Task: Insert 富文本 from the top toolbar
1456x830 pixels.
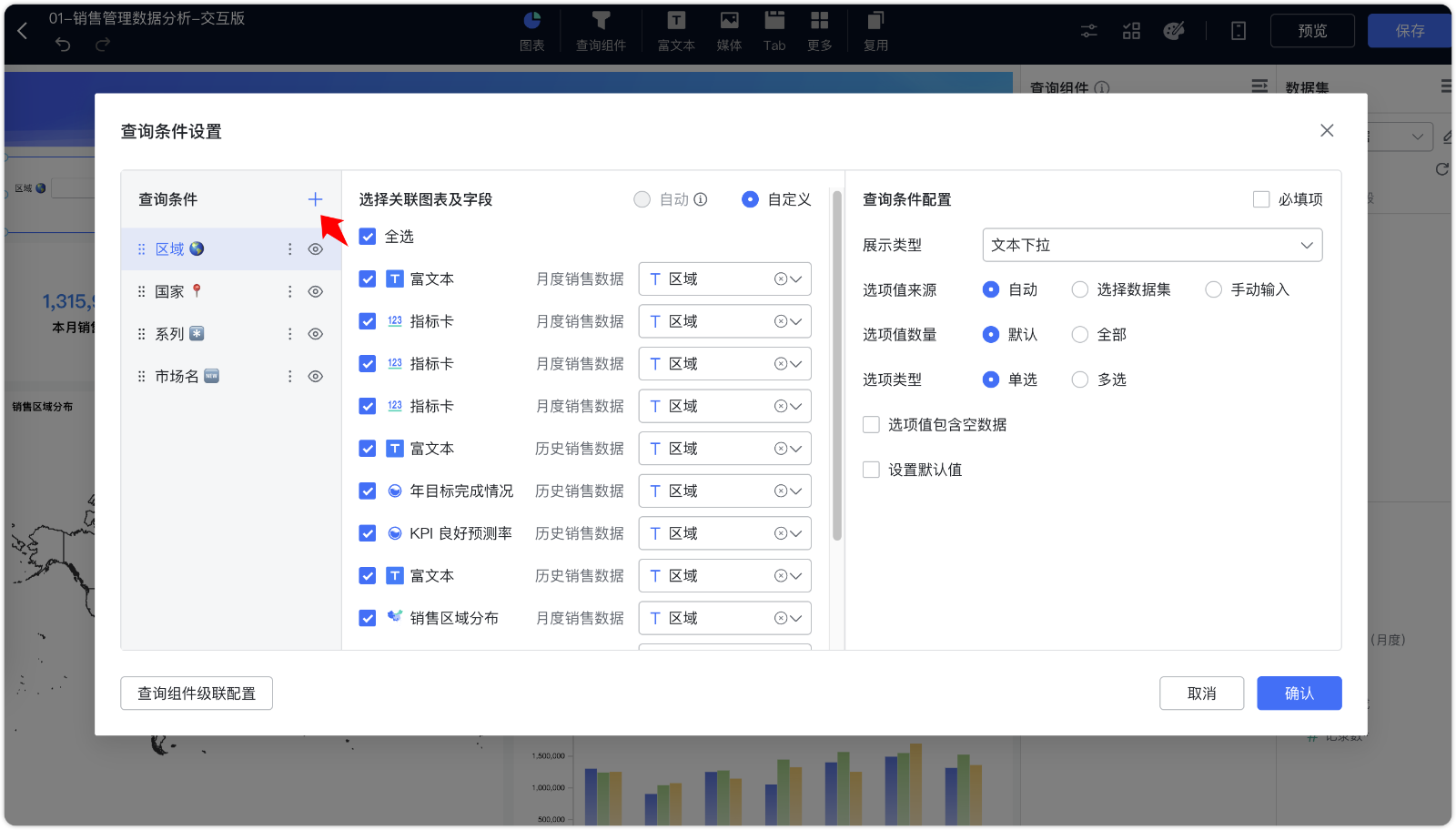Action: [x=676, y=31]
